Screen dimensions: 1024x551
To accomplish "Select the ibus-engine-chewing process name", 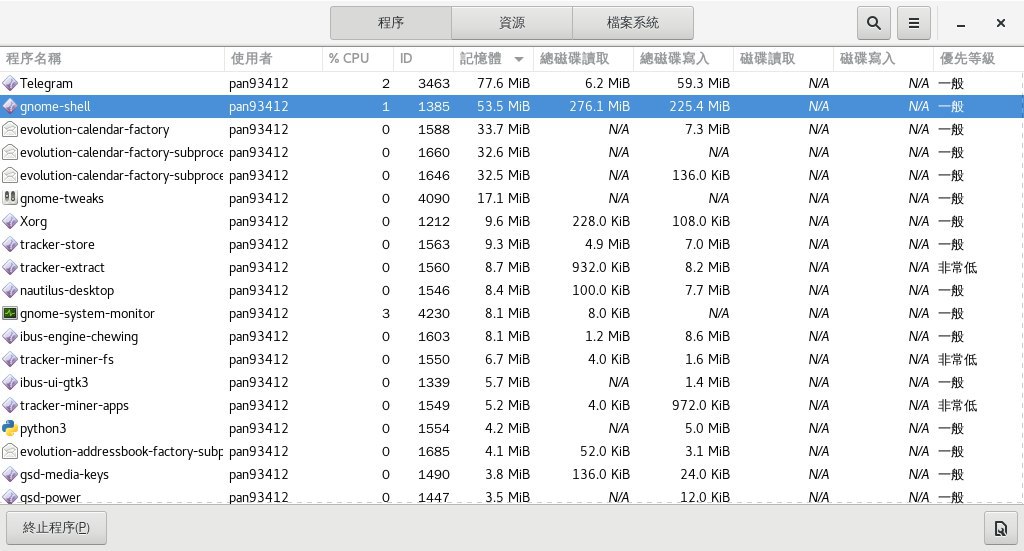I will (x=78, y=337).
